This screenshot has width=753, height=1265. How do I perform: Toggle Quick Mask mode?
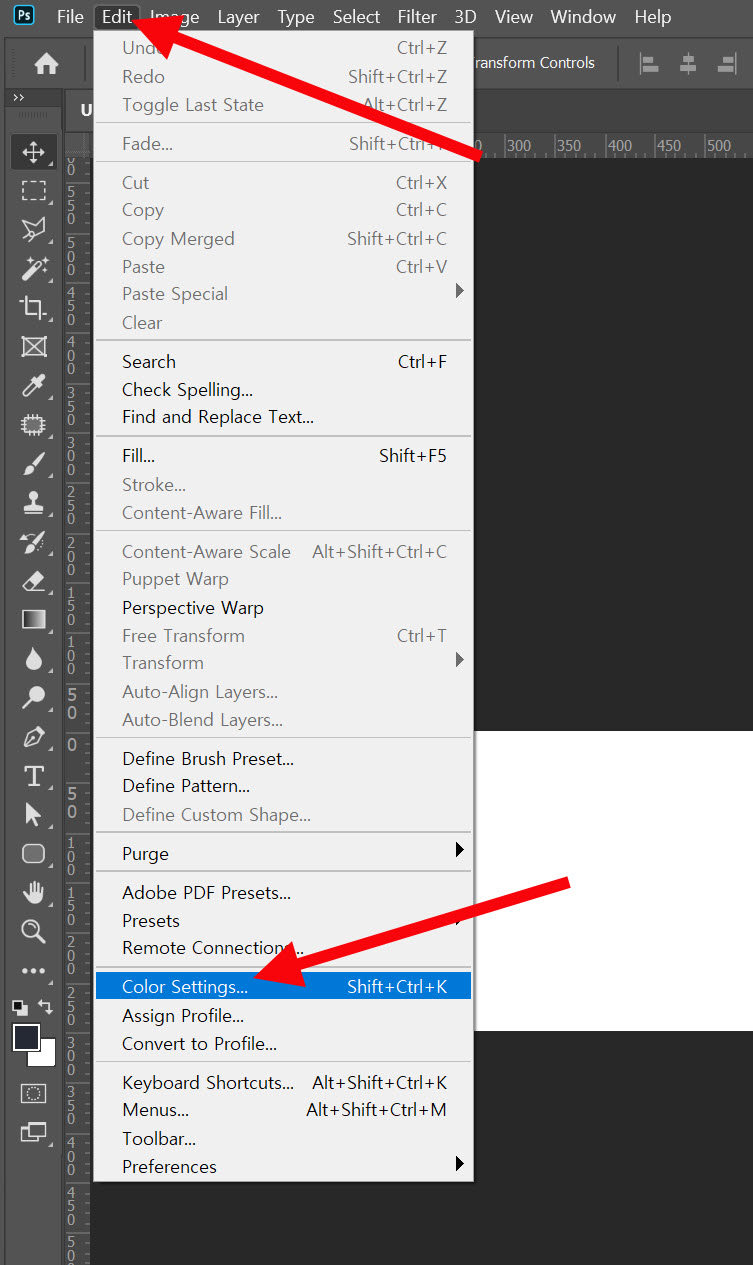[x=34, y=1094]
